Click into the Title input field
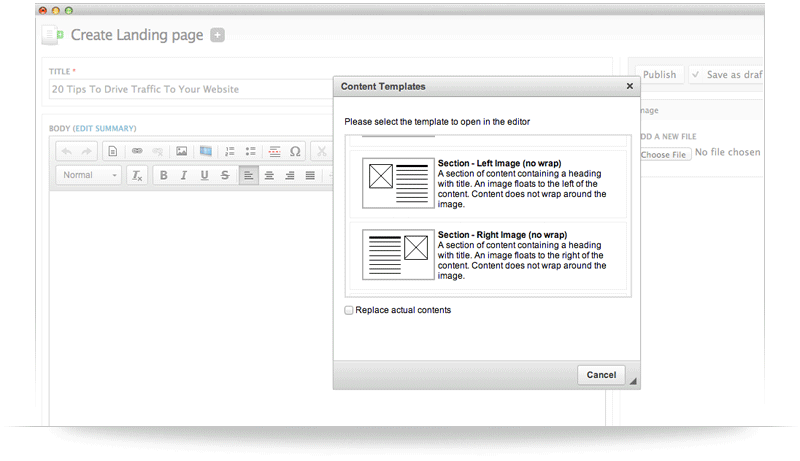This screenshot has width=800, height=461. (191, 89)
